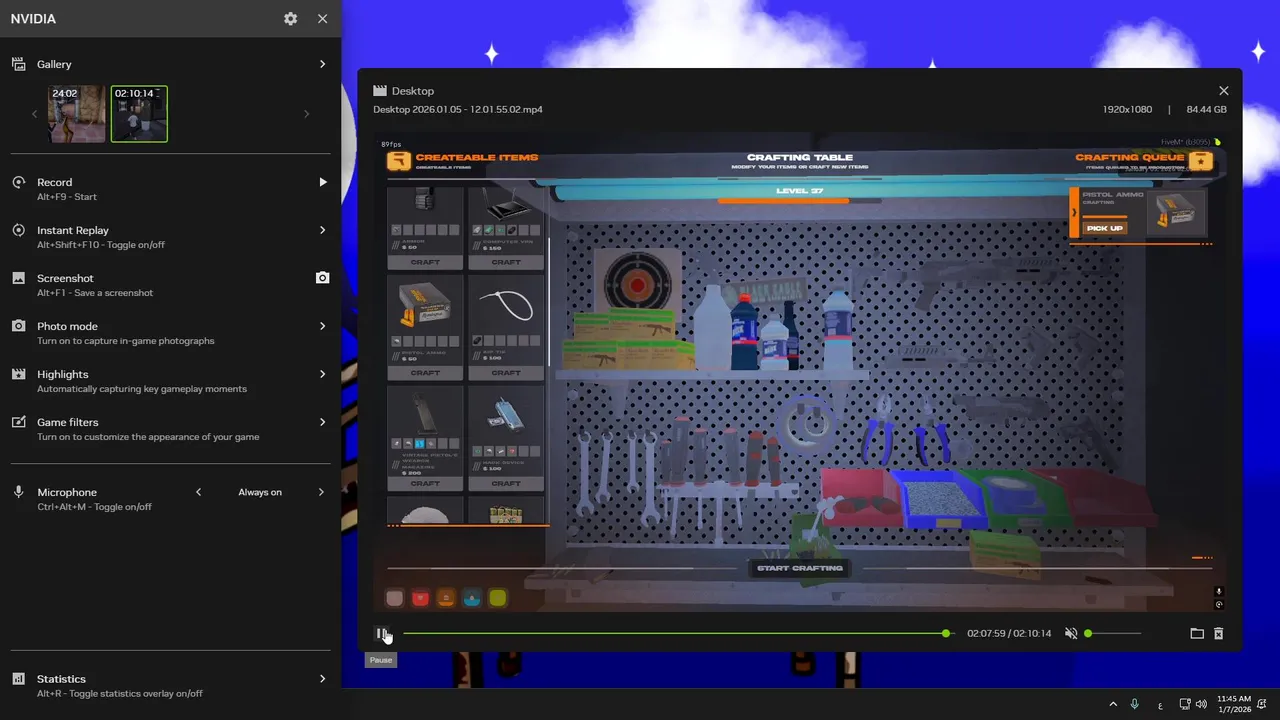1280x720 pixels.
Task: Open the Game filters menu entry
Action: pos(170,428)
